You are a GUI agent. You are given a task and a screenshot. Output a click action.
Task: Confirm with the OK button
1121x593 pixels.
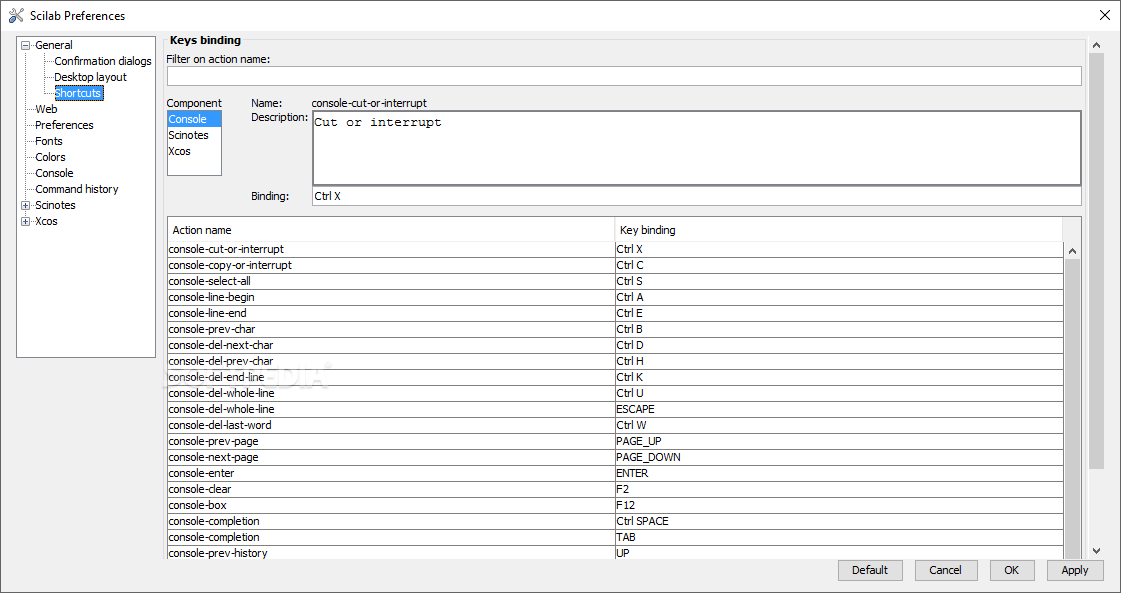tap(1012, 570)
